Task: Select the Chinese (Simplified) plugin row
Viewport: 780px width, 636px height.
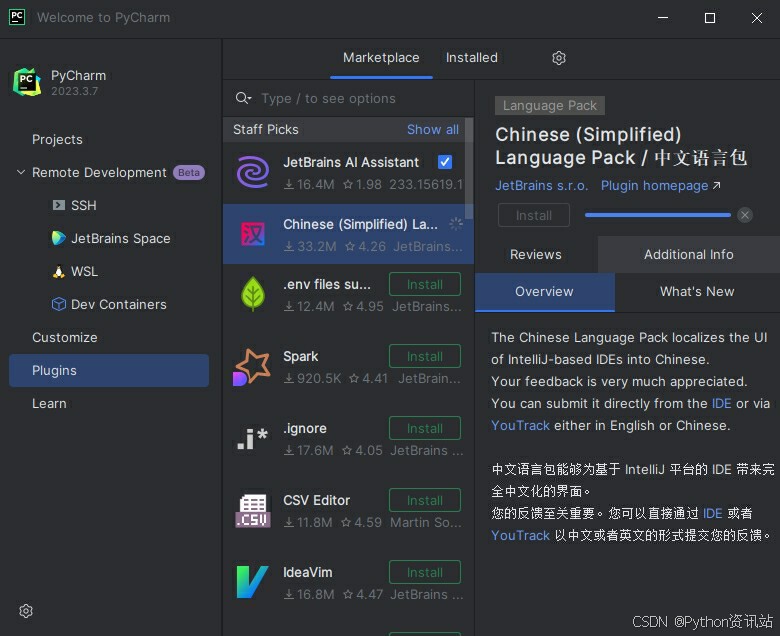Action: pyautogui.click(x=348, y=234)
